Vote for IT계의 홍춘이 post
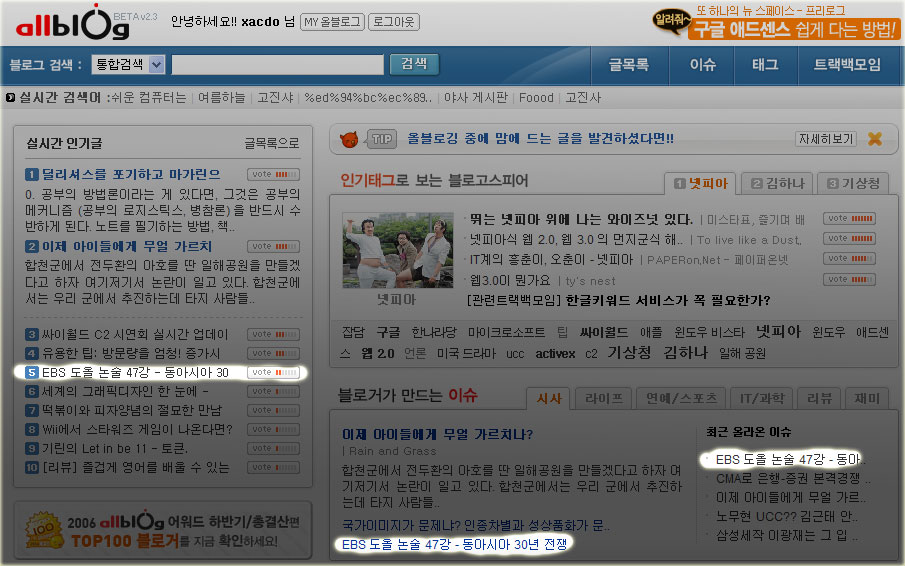 [850, 259]
